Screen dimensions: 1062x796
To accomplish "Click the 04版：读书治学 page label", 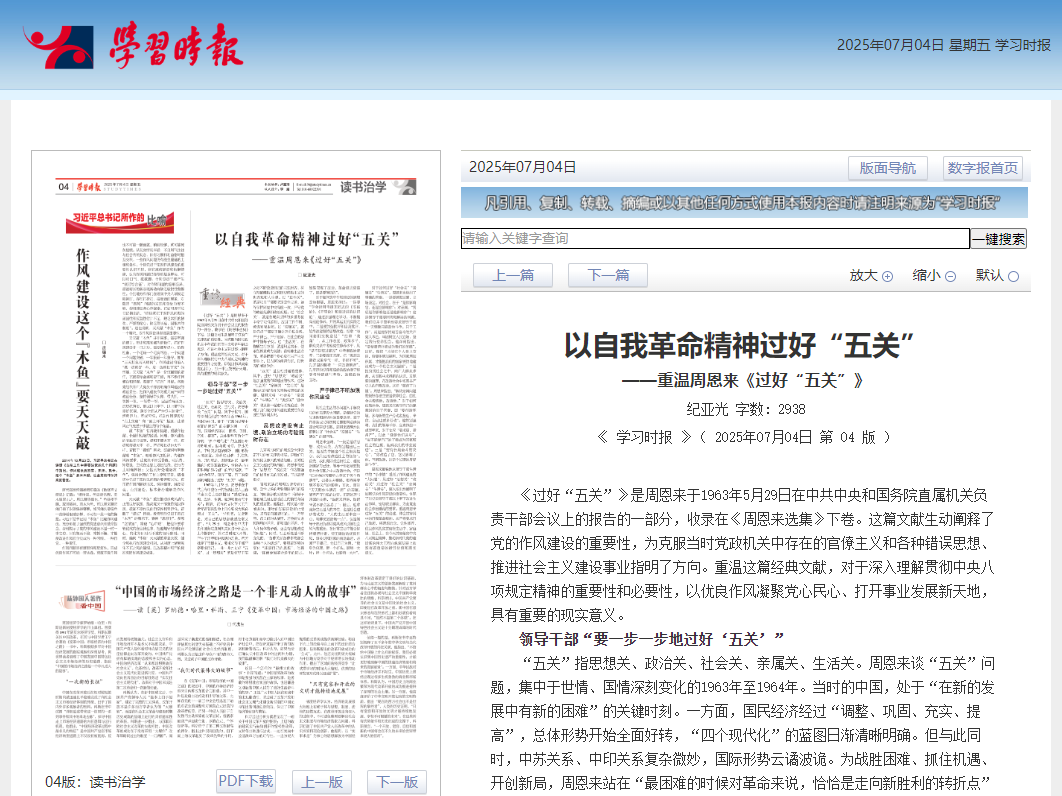I will click(95, 782).
